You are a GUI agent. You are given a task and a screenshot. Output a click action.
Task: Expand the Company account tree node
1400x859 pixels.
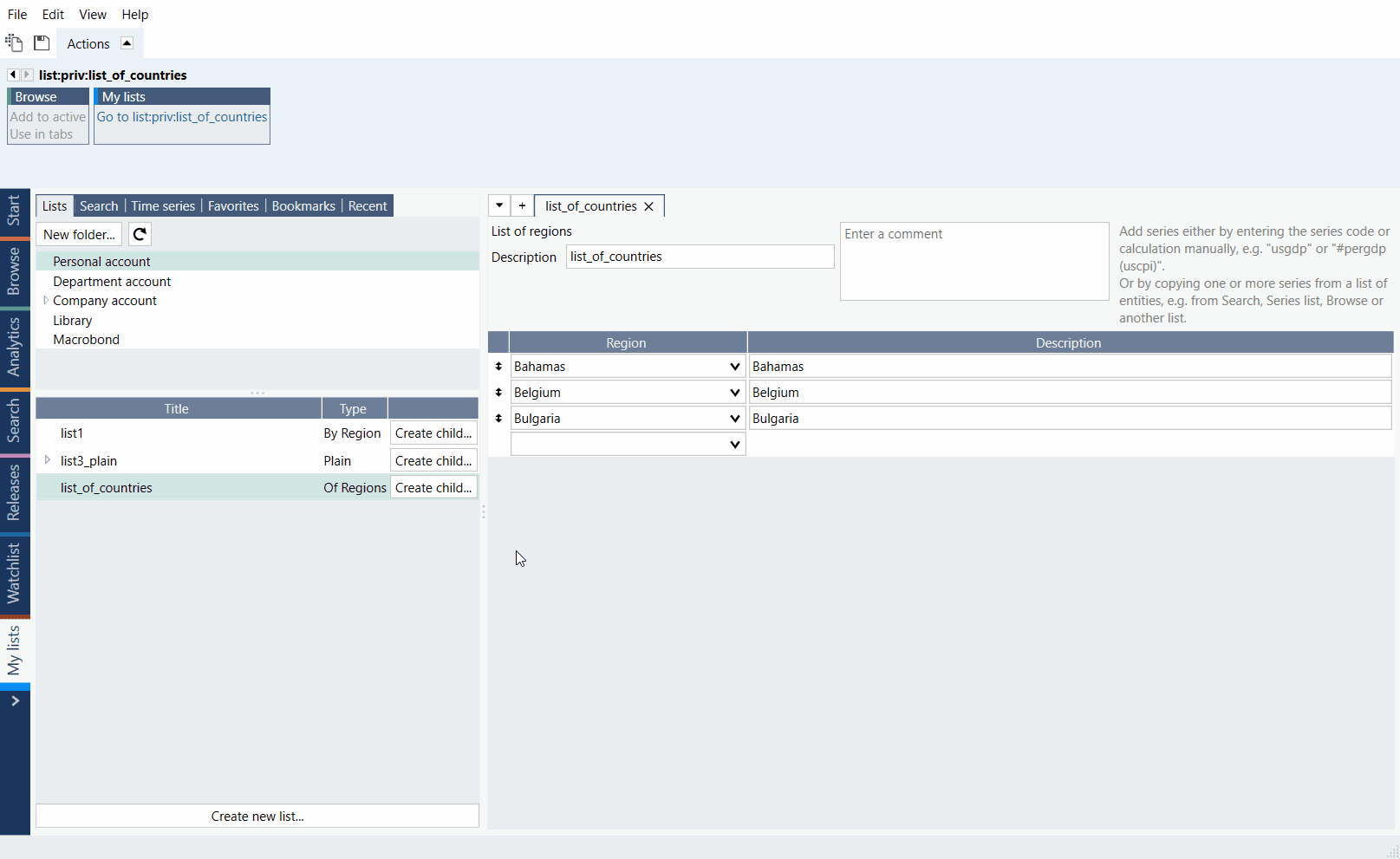45,301
